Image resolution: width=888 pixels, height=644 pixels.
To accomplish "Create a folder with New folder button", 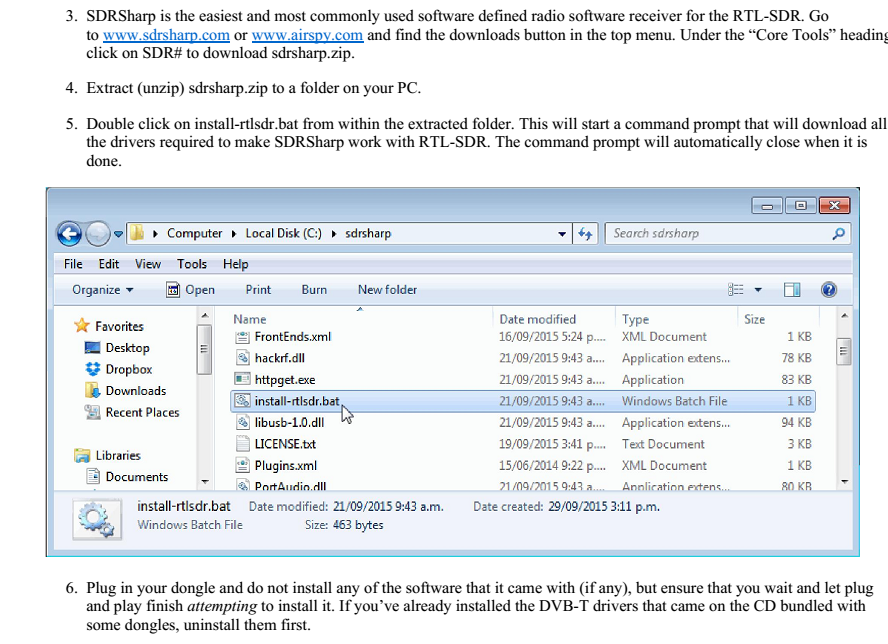I will [x=387, y=289].
